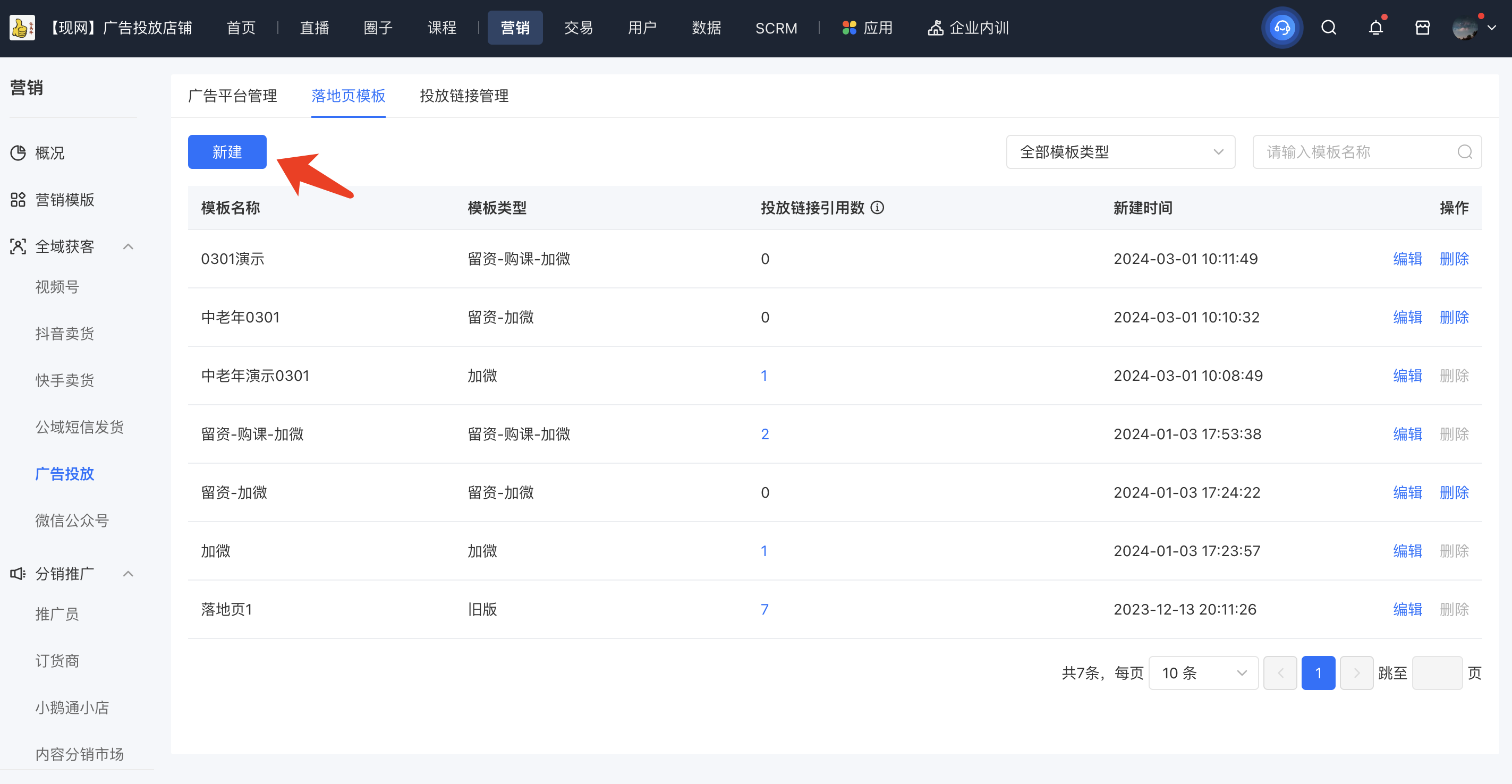Click the 营销模版 grid icon
The image size is (1512, 784).
pyautogui.click(x=18, y=200)
